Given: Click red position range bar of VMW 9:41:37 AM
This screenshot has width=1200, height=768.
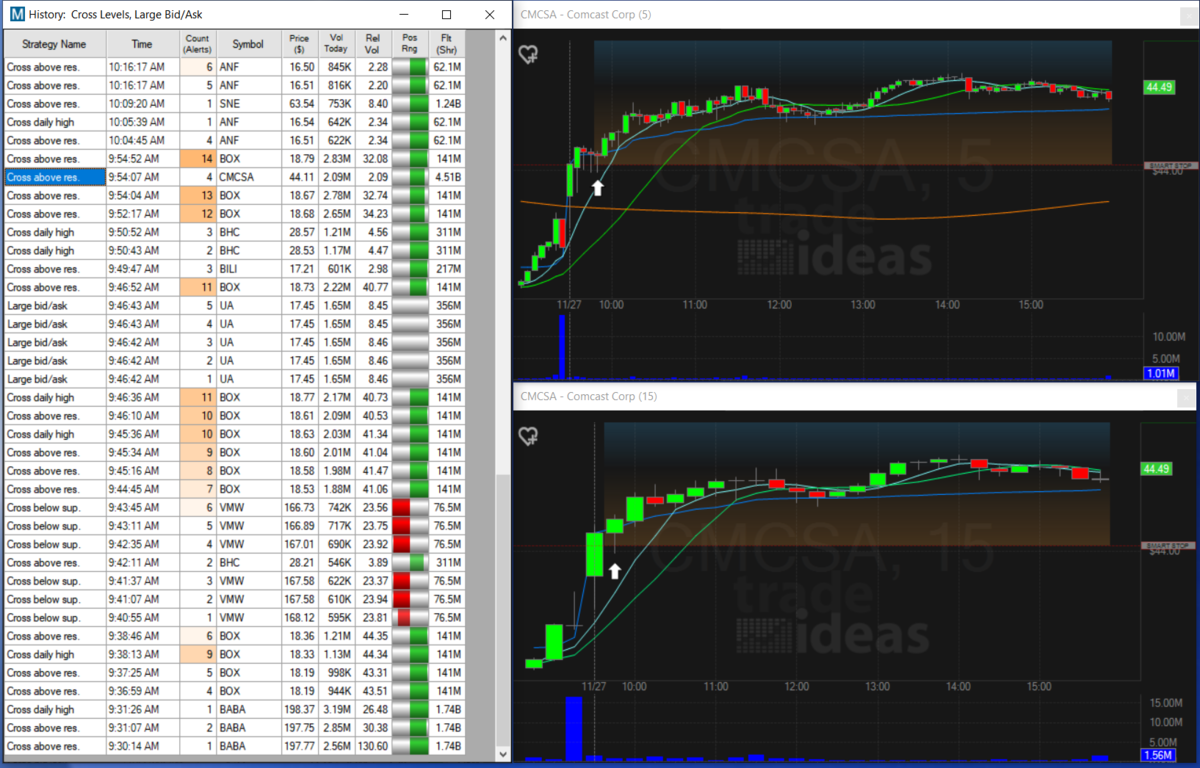Looking at the screenshot, I should pyautogui.click(x=409, y=581).
